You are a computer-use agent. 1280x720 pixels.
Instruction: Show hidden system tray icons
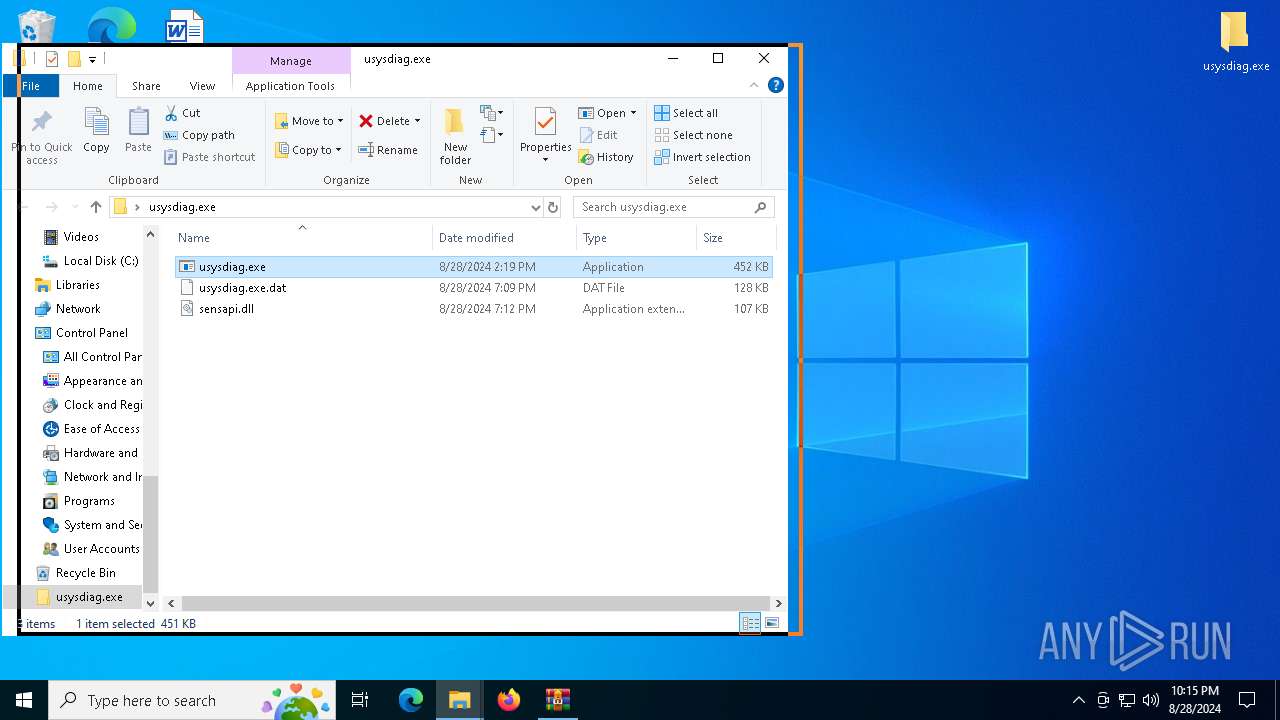pyautogui.click(x=1078, y=700)
